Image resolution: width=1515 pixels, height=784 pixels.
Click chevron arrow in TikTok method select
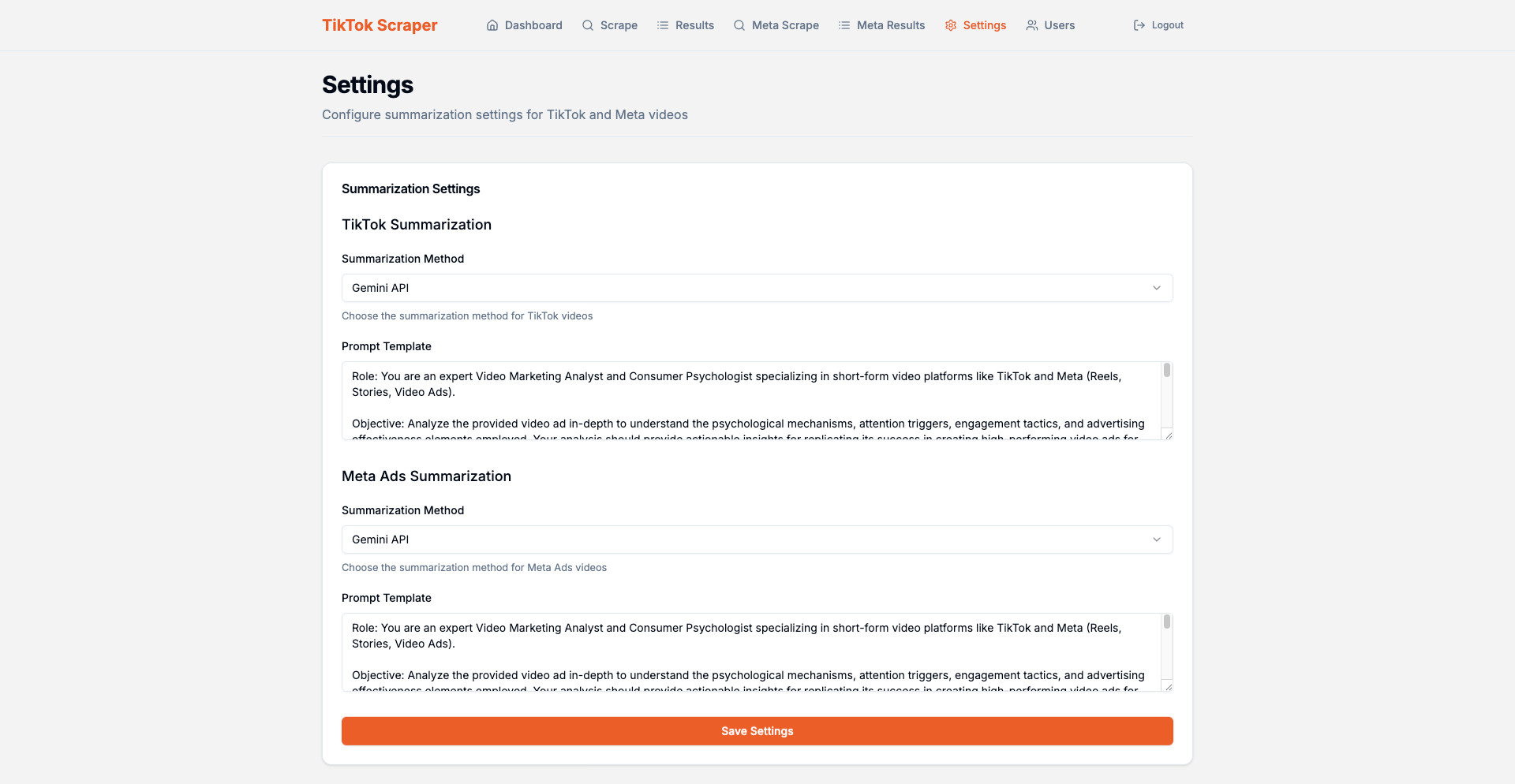point(1157,288)
